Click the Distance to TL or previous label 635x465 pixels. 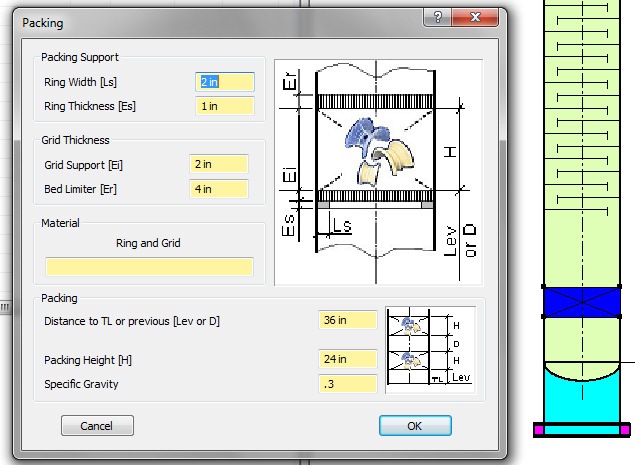click(x=132, y=321)
